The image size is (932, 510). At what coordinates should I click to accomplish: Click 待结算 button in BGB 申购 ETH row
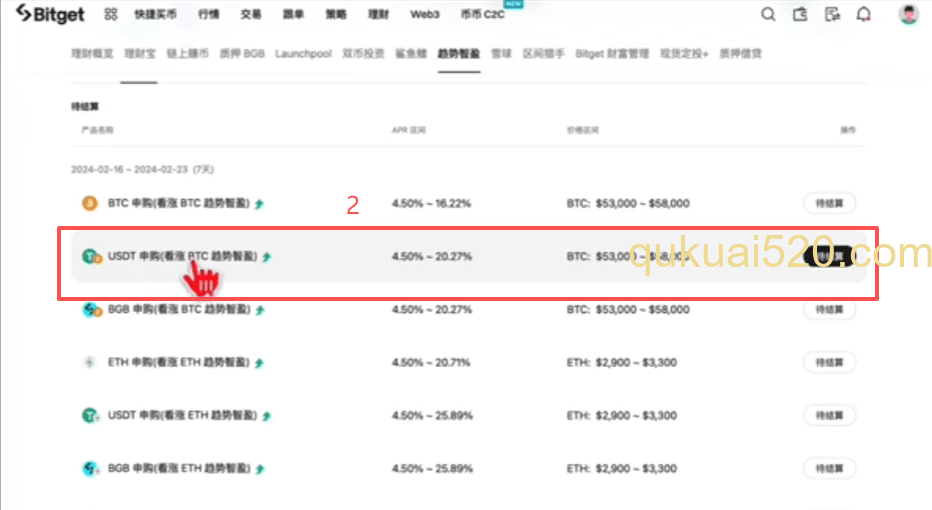click(x=829, y=468)
